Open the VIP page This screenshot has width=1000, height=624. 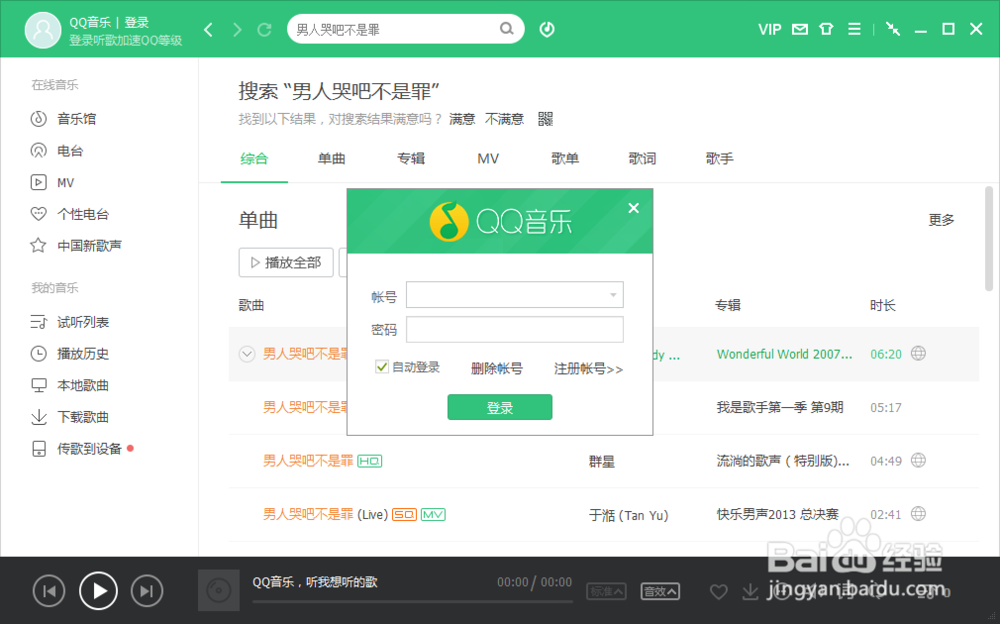tap(770, 29)
